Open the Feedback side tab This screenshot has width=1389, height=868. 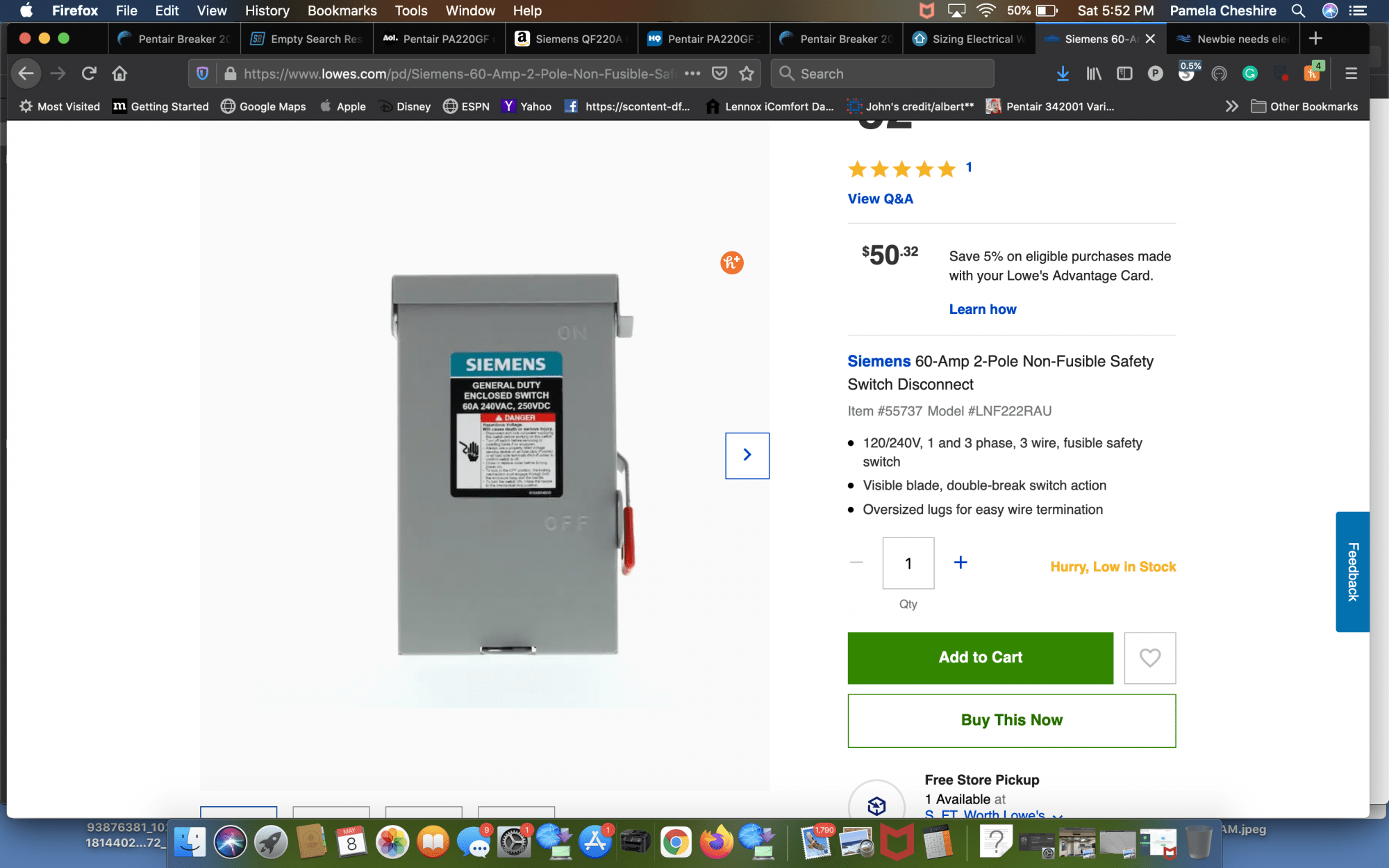[1352, 571]
